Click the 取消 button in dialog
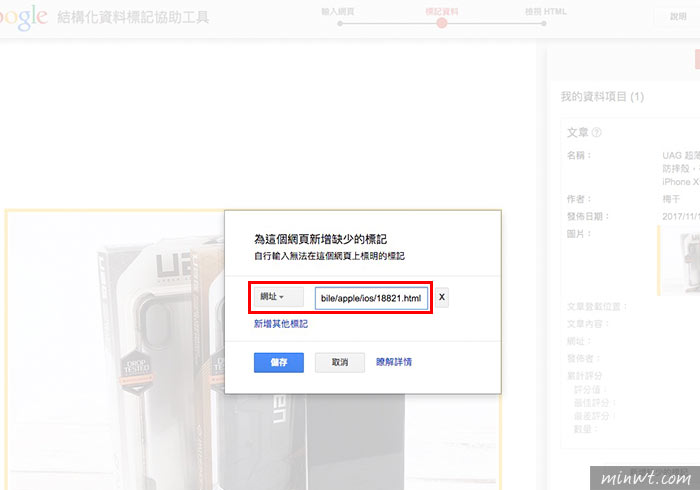The width and height of the screenshot is (700, 490). [x=340, y=362]
